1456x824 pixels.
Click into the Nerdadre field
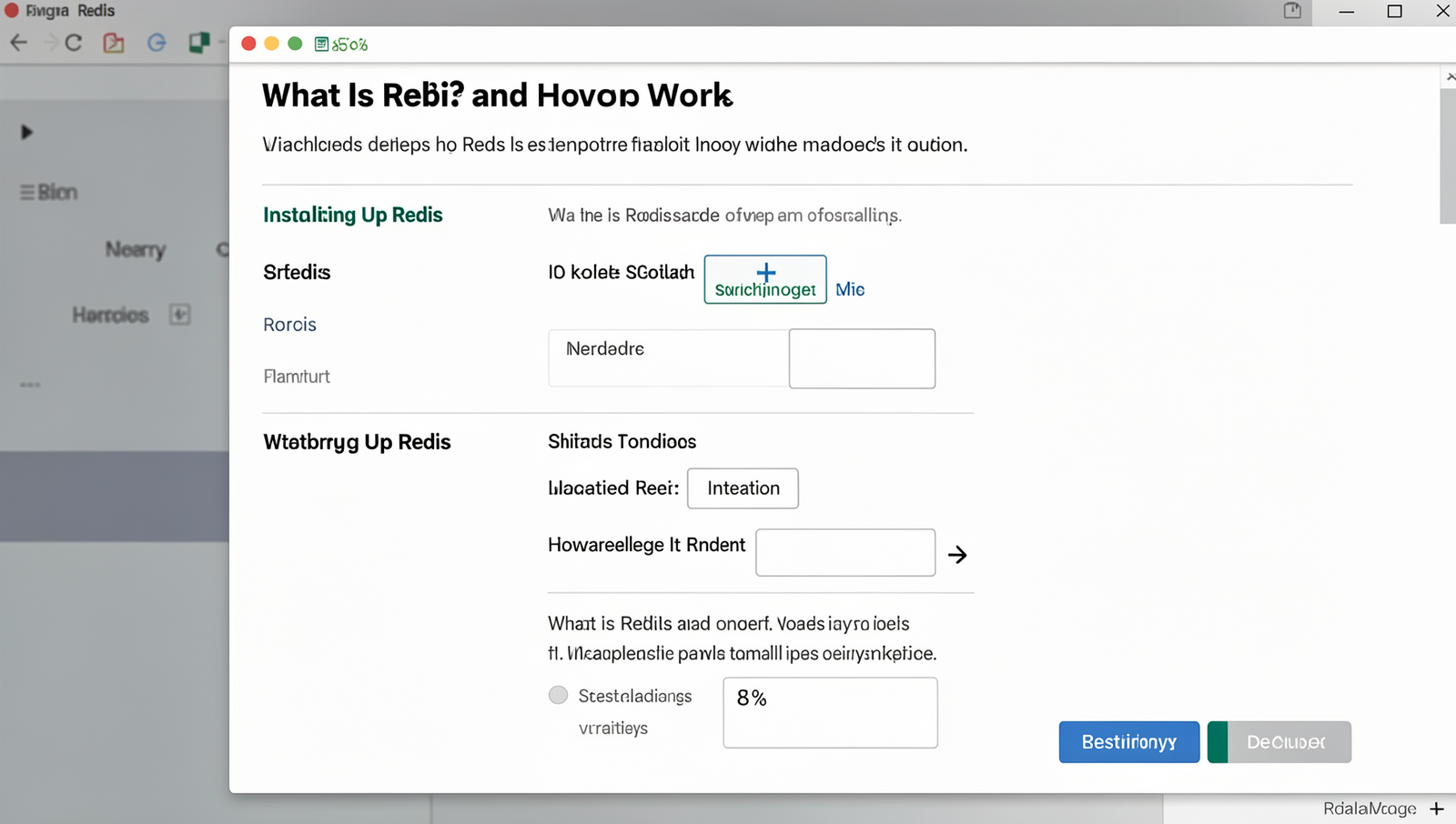tap(669, 358)
